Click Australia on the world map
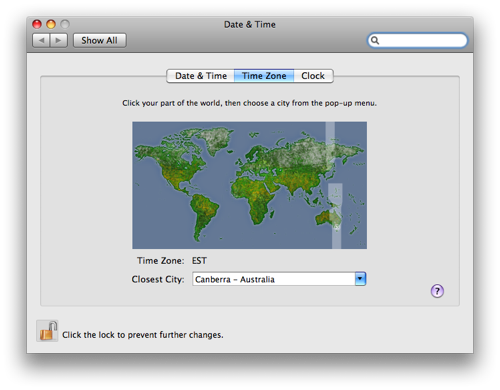 click(328, 218)
